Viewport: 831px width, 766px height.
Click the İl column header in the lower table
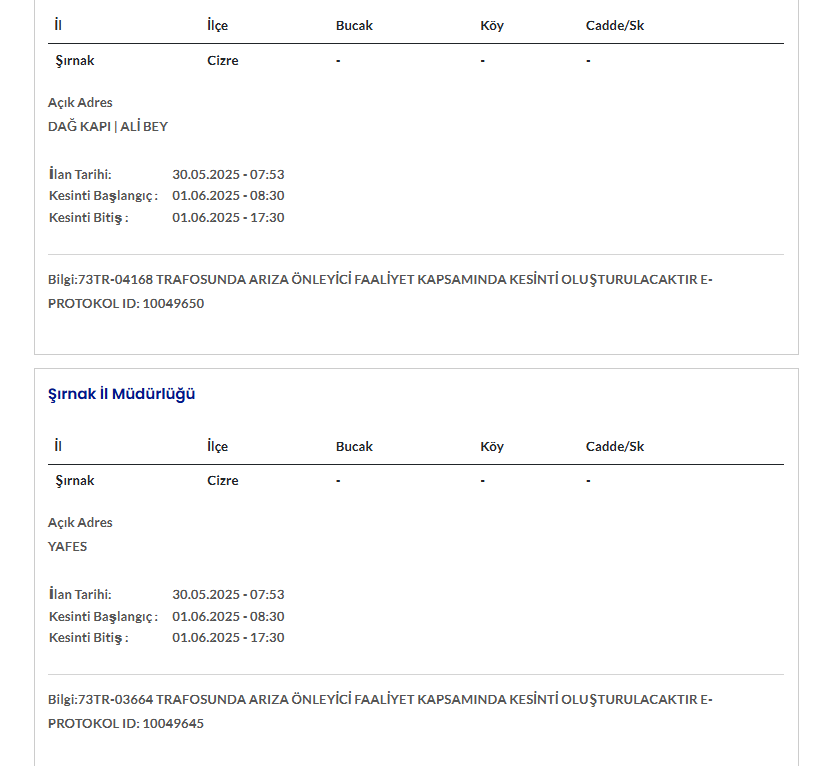(58, 447)
